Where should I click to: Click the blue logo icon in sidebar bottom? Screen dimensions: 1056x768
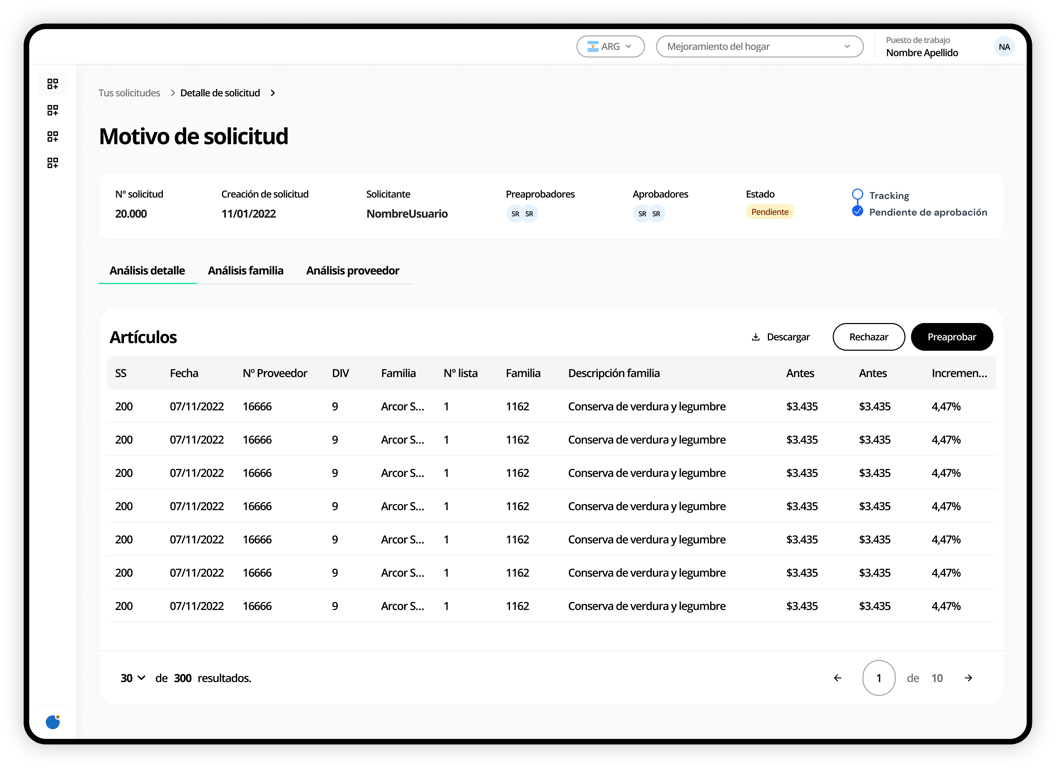click(53, 722)
